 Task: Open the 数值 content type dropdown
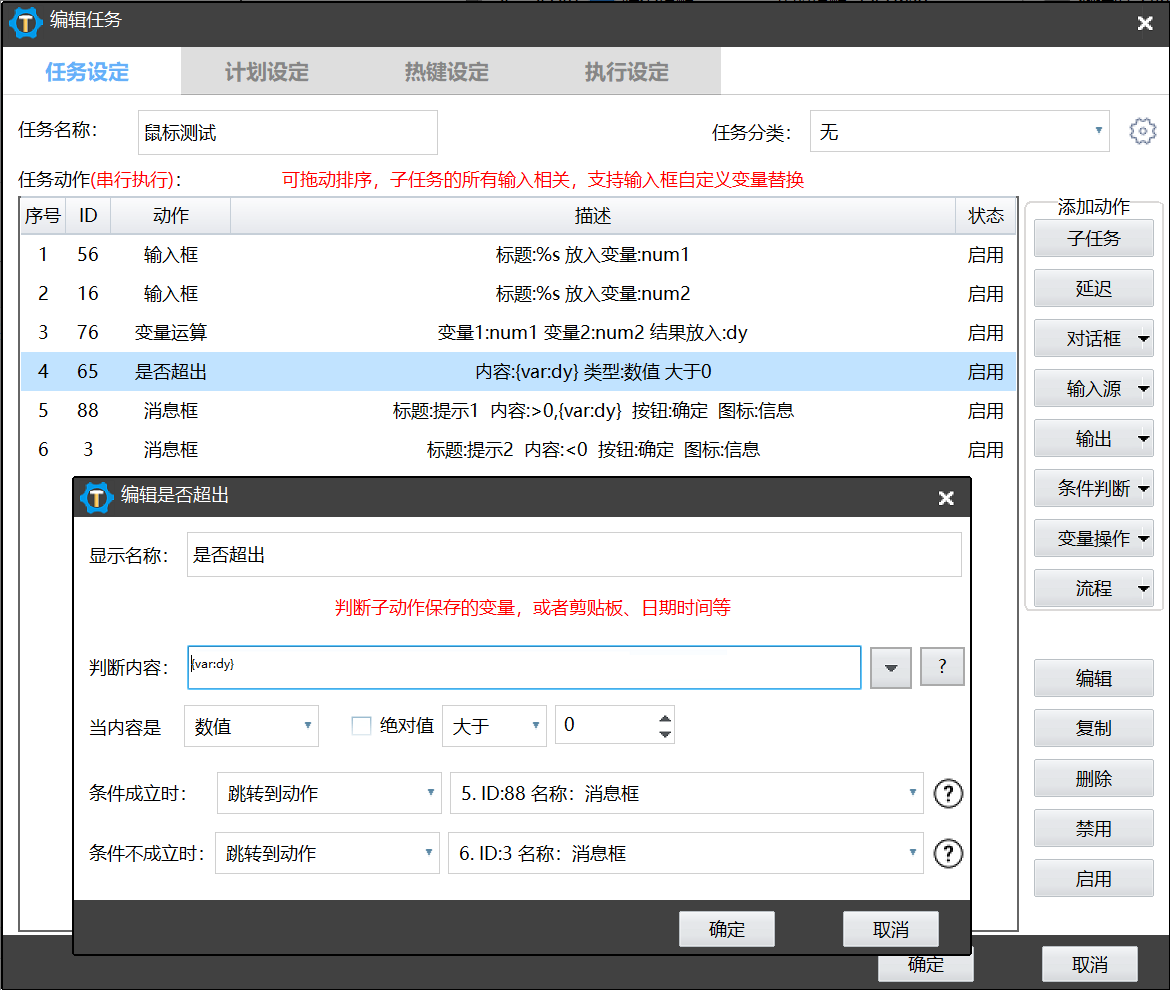[x=251, y=727]
